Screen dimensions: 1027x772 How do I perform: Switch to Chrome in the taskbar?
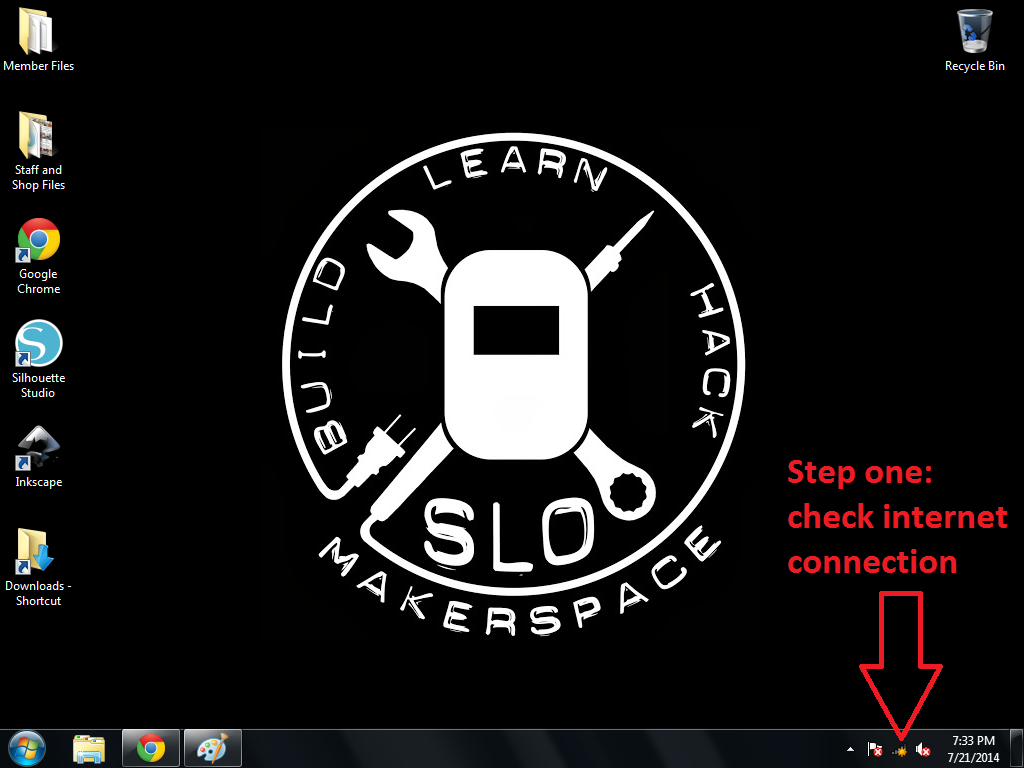pos(151,748)
